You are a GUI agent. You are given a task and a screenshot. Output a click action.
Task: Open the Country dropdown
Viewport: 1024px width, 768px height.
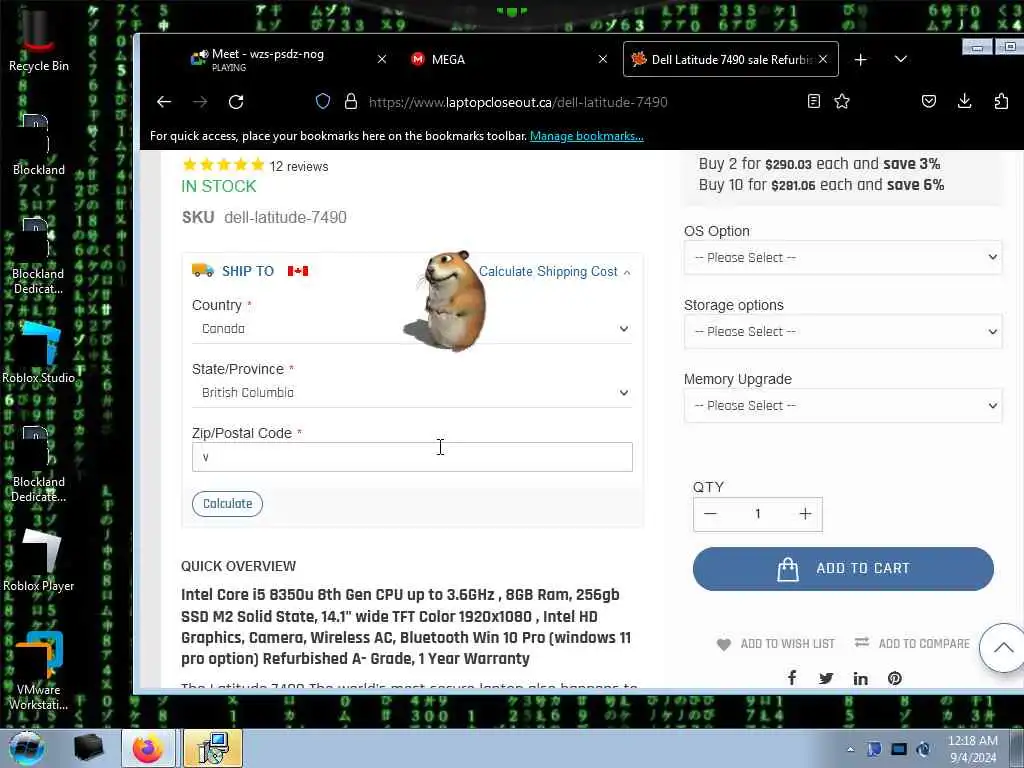pos(412,328)
